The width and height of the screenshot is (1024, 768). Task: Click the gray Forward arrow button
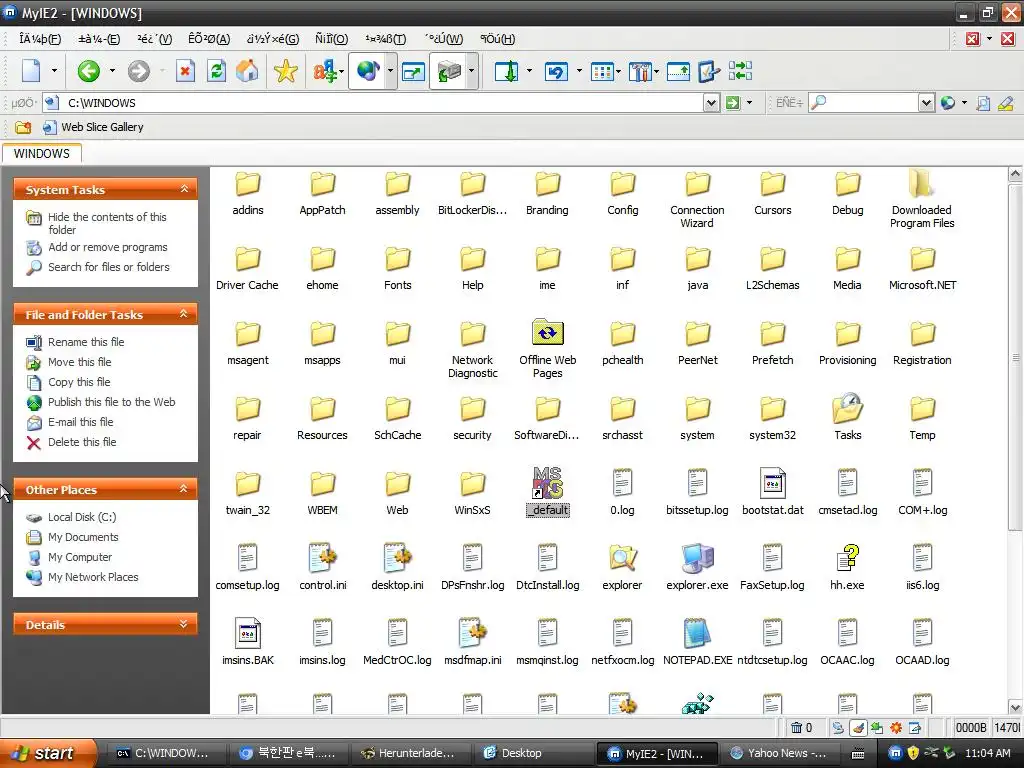click(x=138, y=71)
